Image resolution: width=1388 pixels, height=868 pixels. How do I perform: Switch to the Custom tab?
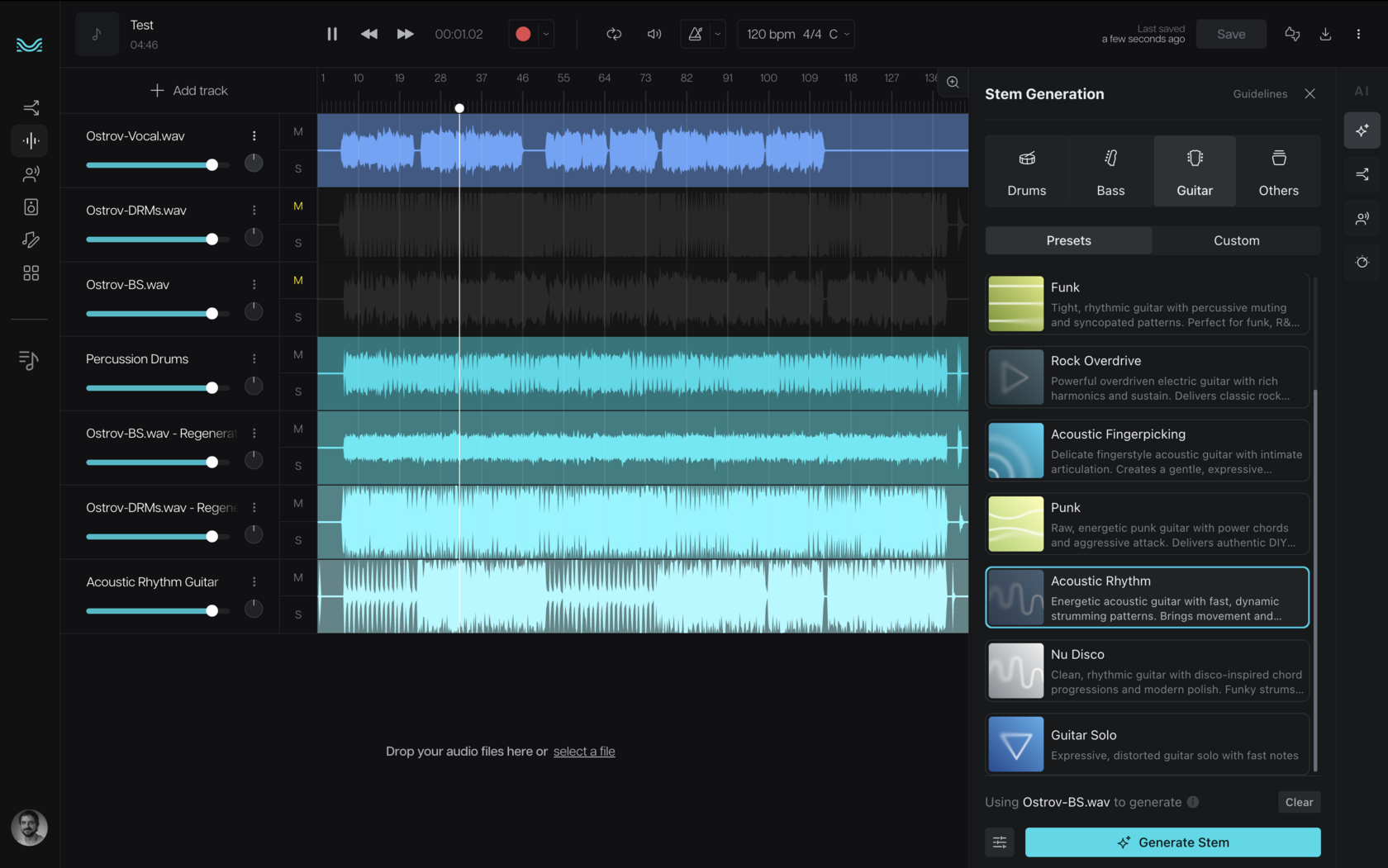[x=1236, y=240]
